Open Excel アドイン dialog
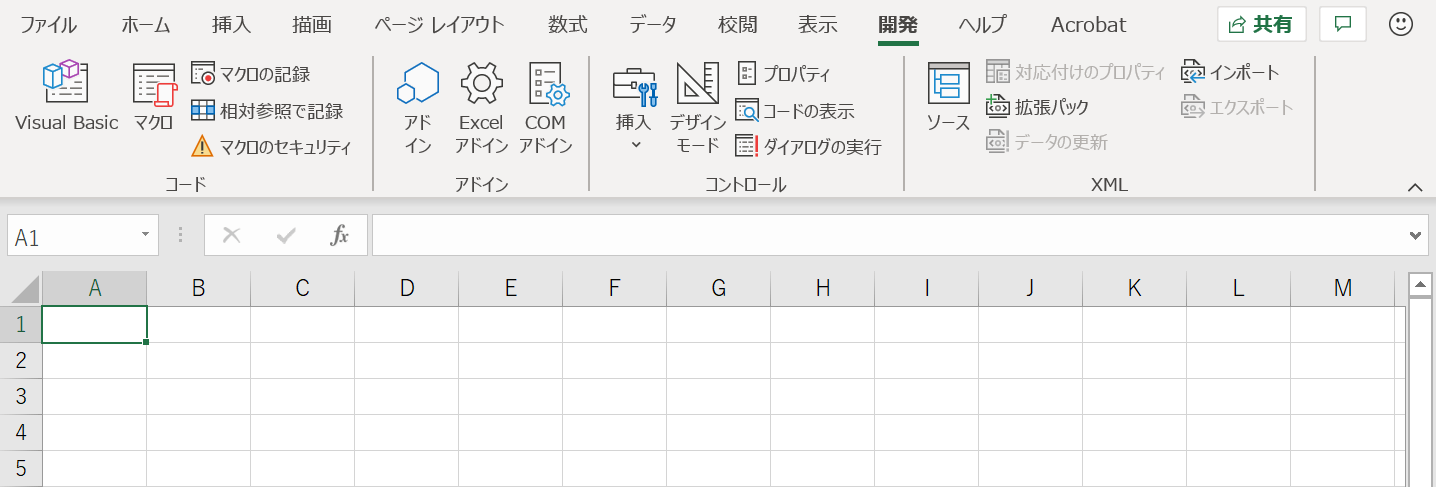This screenshot has width=1436, height=487. coord(481,108)
